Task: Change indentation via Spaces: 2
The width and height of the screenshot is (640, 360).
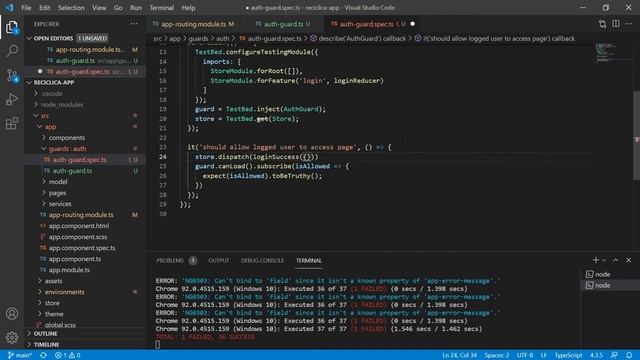Action: point(496,355)
